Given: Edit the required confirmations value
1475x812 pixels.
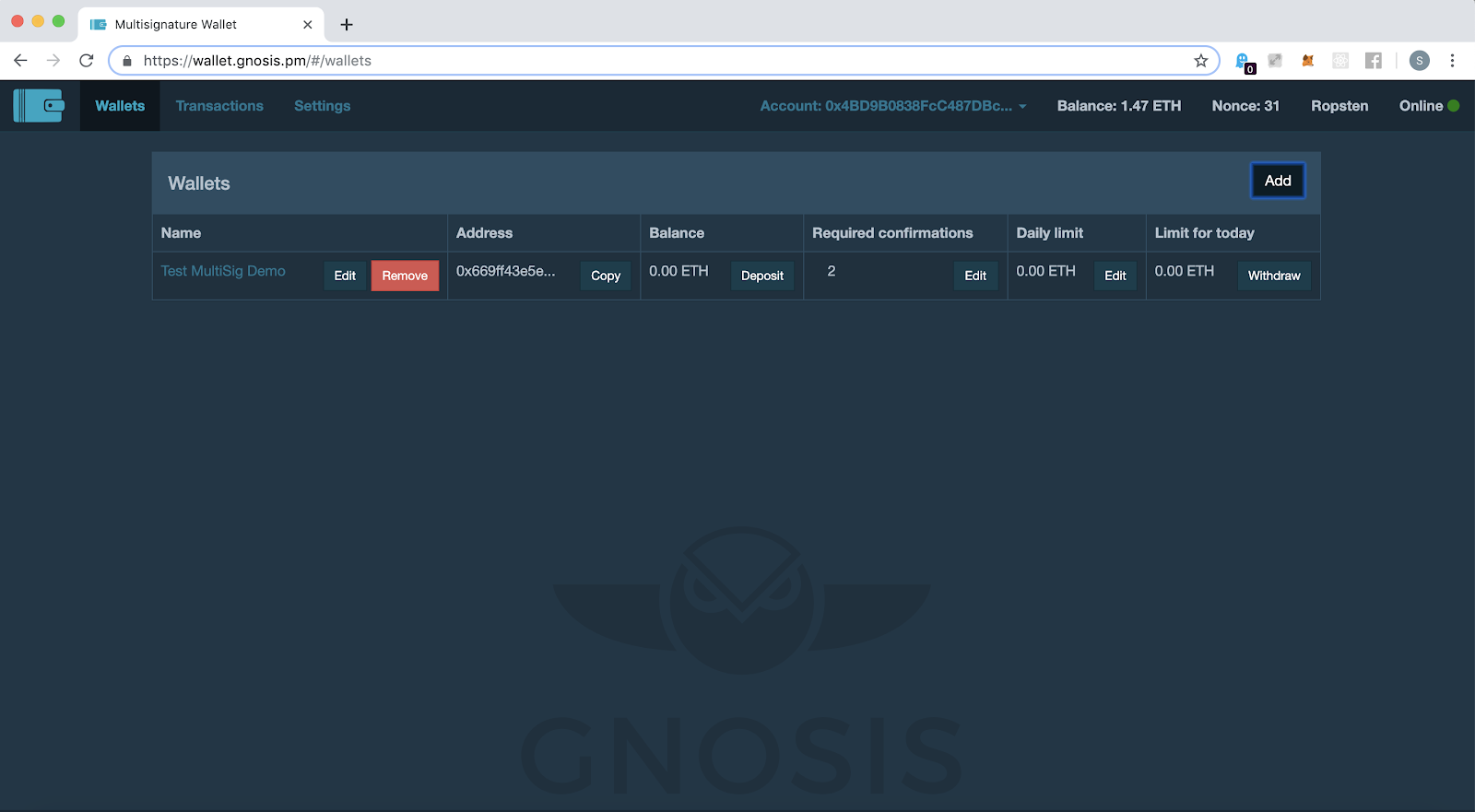Looking at the screenshot, I should [974, 276].
